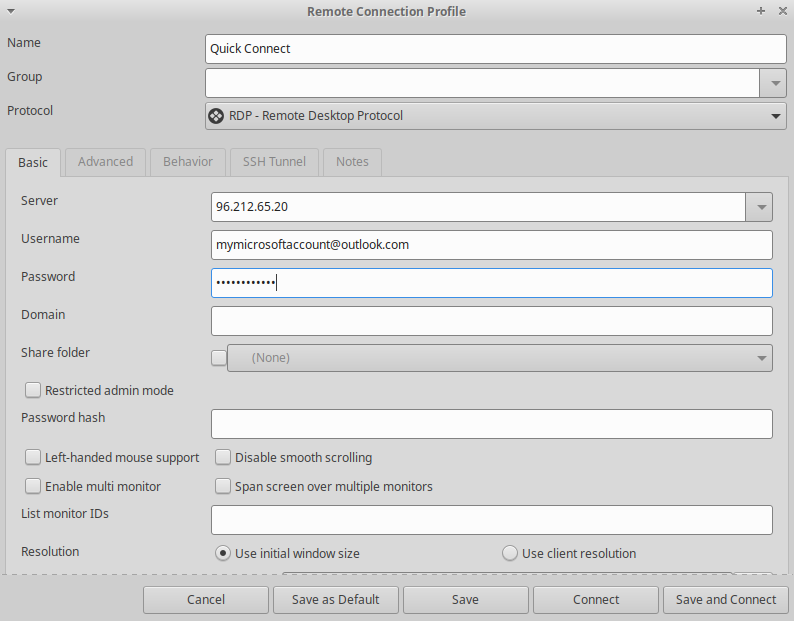Open the SSH Tunnel tab
This screenshot has width=794, height=621.
pyautogui.click(x=275, y=162)
